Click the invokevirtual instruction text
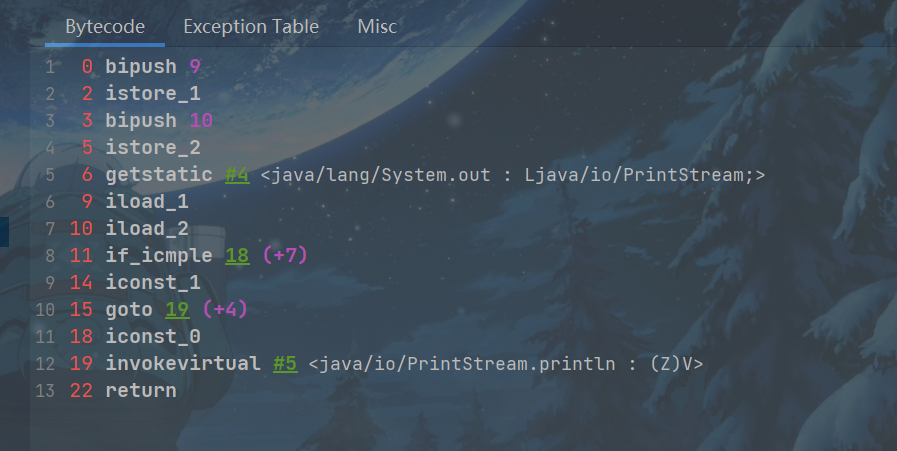 [182, 364]
